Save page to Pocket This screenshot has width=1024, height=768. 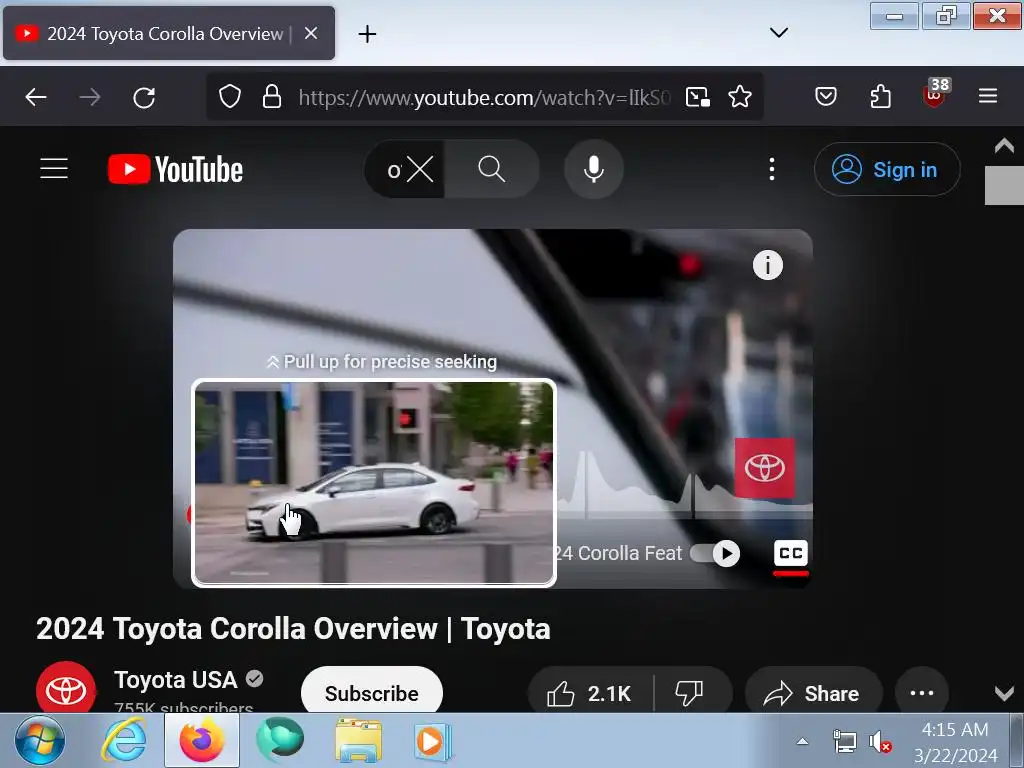pos(825,97)
